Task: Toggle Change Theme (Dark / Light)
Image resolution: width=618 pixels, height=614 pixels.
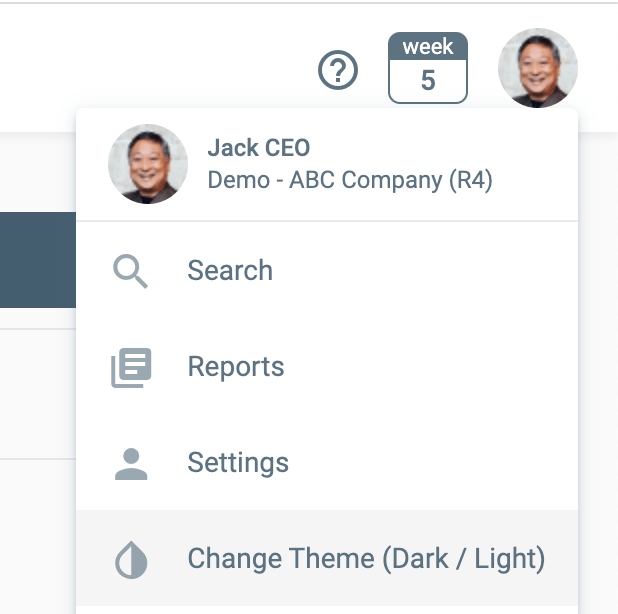Action: tap(366, 559)
